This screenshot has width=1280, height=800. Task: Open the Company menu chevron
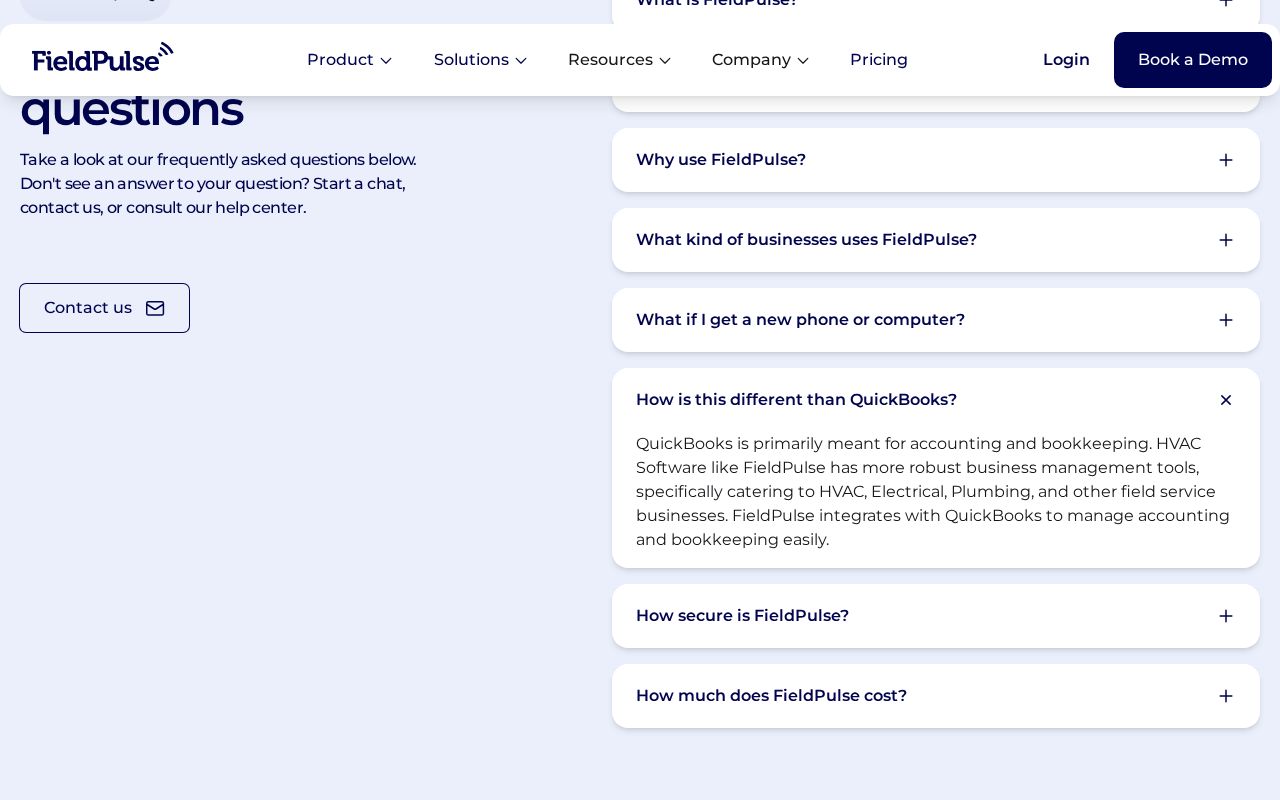[803, 61]
